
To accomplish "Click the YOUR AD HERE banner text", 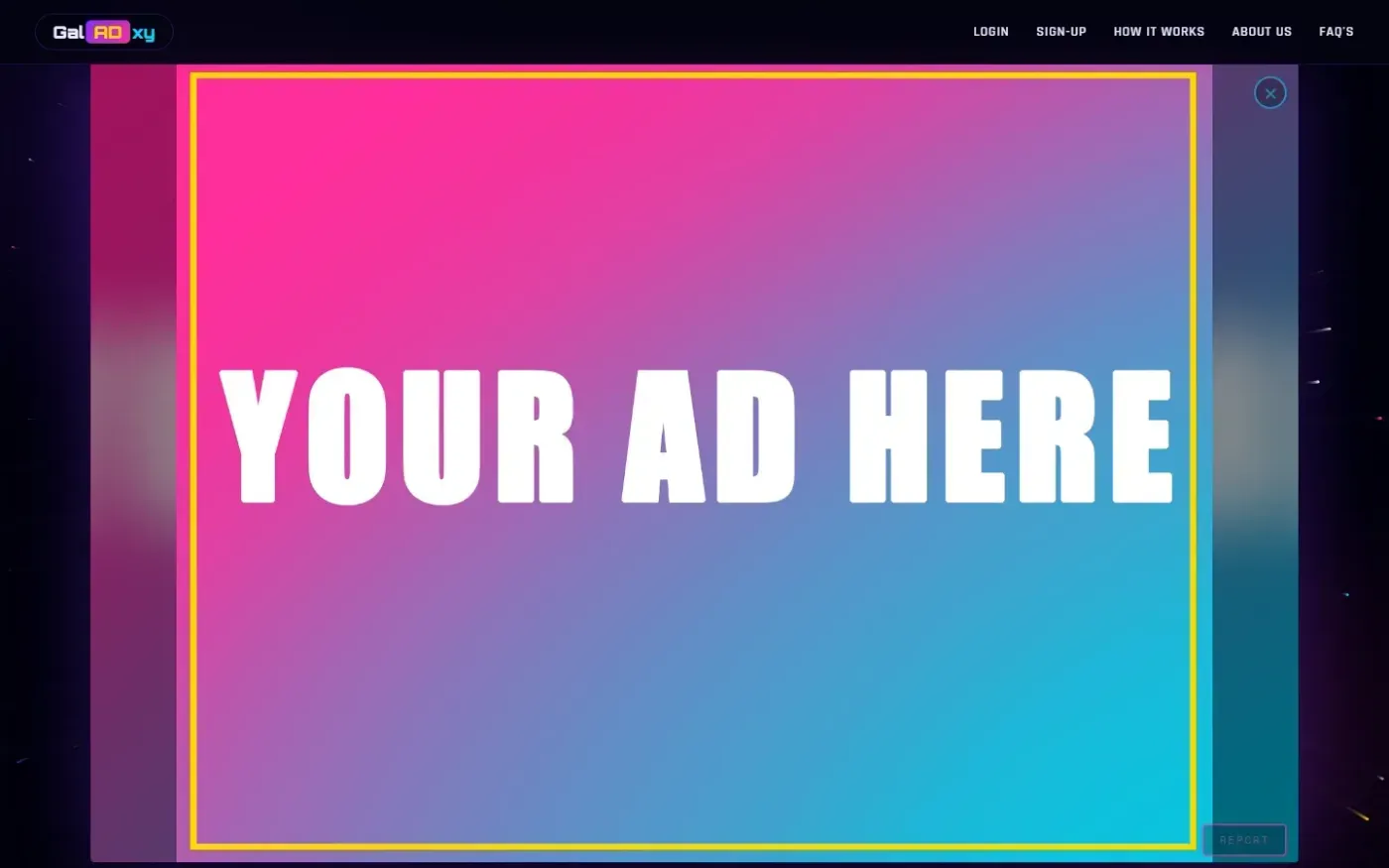I will [694, 436].
